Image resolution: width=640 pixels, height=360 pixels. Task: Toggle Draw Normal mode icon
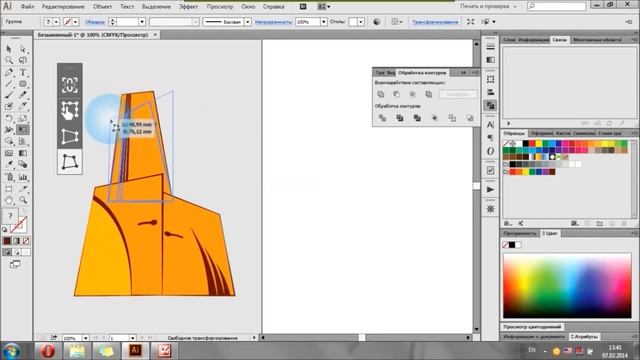[7, 252]
